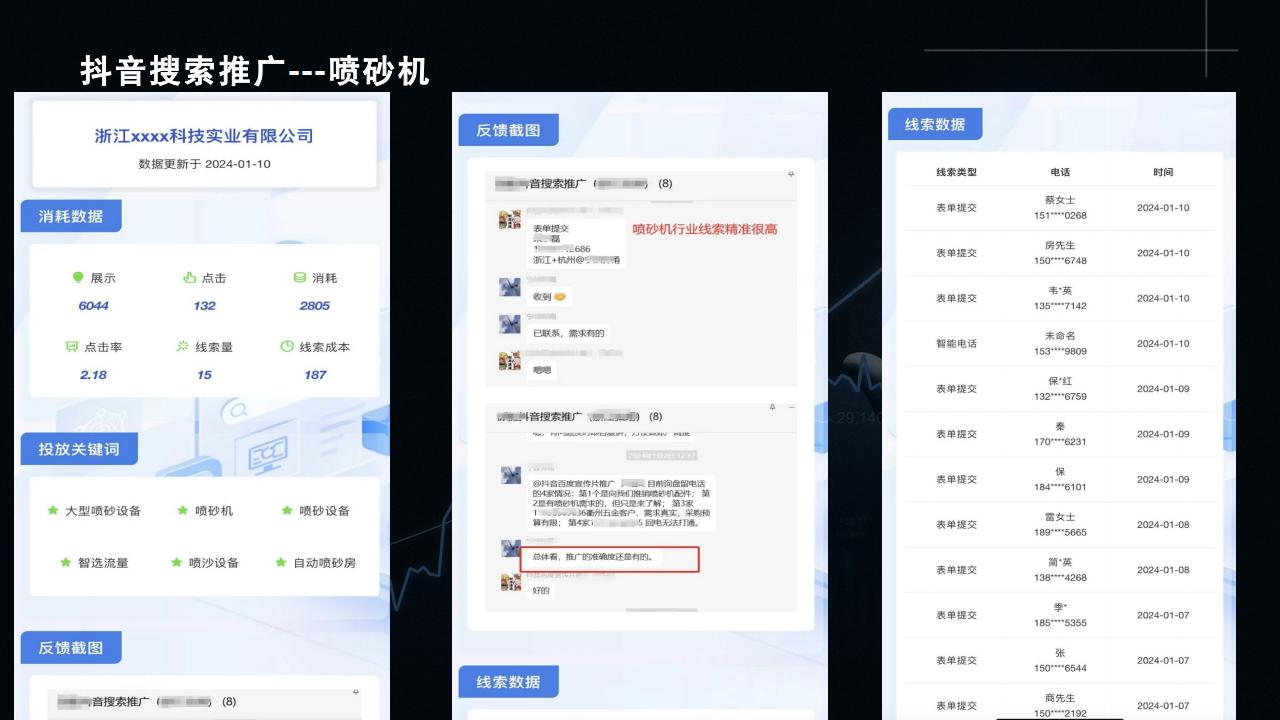
Task: Click the 点击 thumbs-up icon
Action: point(189,278)
